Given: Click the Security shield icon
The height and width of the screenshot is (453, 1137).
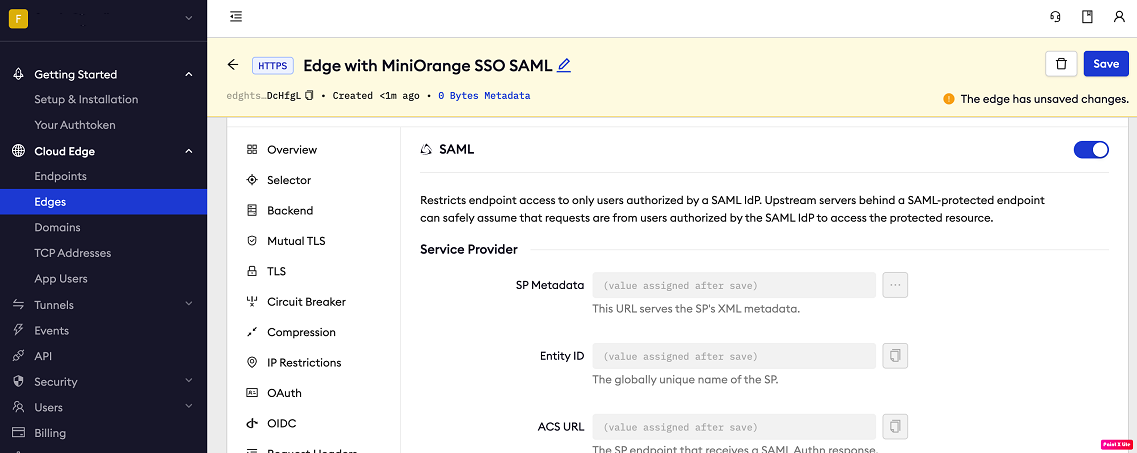Looking at the screenshot, I should click(19, 381).
